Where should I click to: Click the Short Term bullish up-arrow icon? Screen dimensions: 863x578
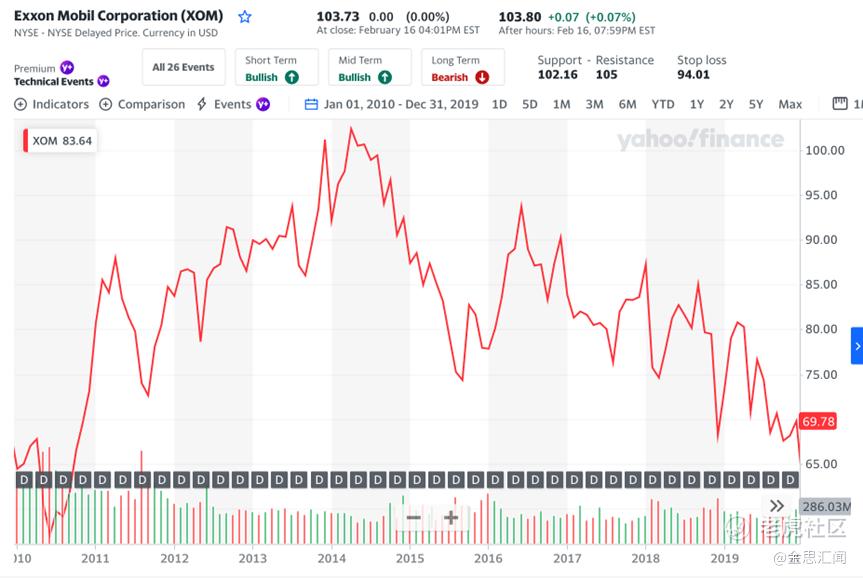click(292, 78)
